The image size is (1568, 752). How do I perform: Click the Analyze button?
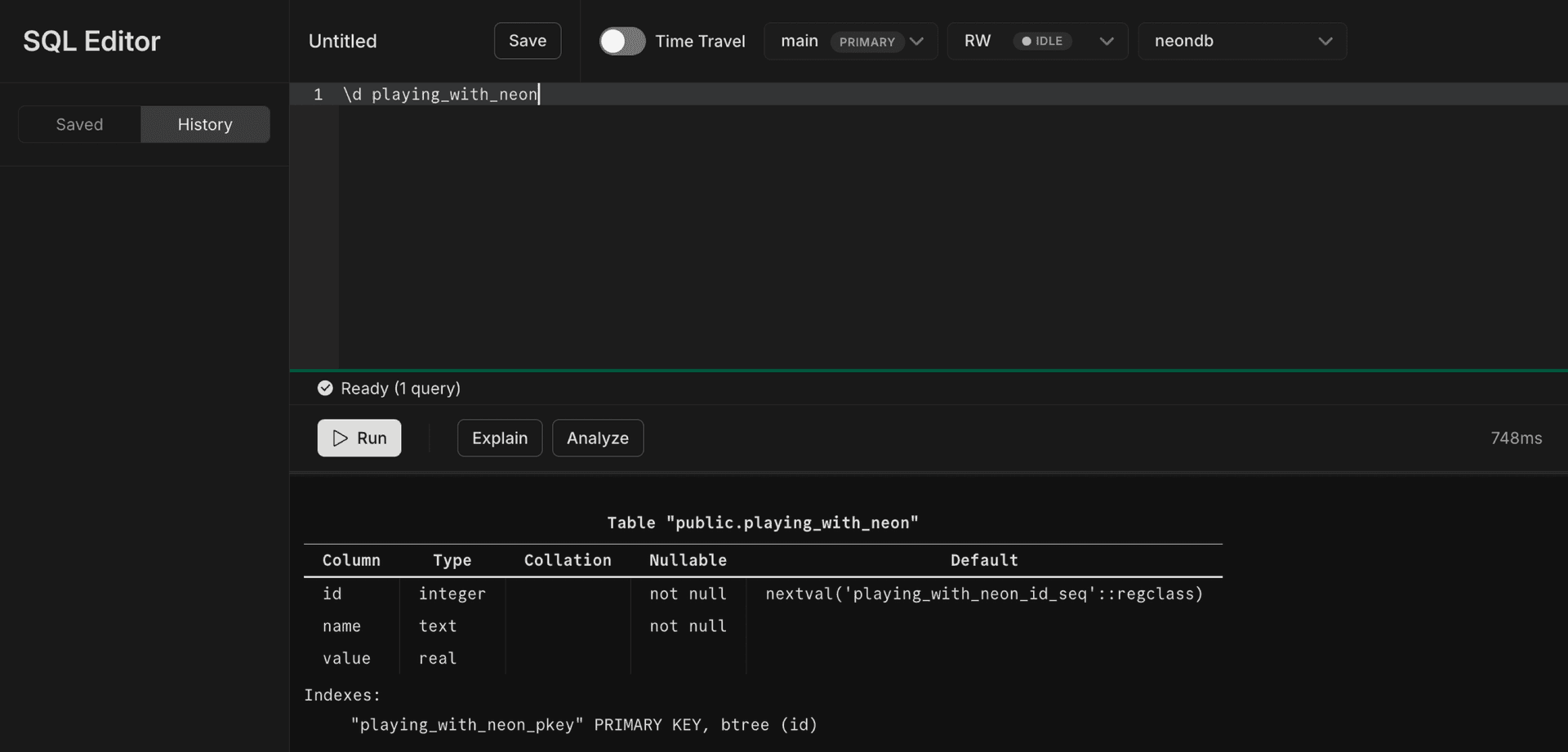597,438
